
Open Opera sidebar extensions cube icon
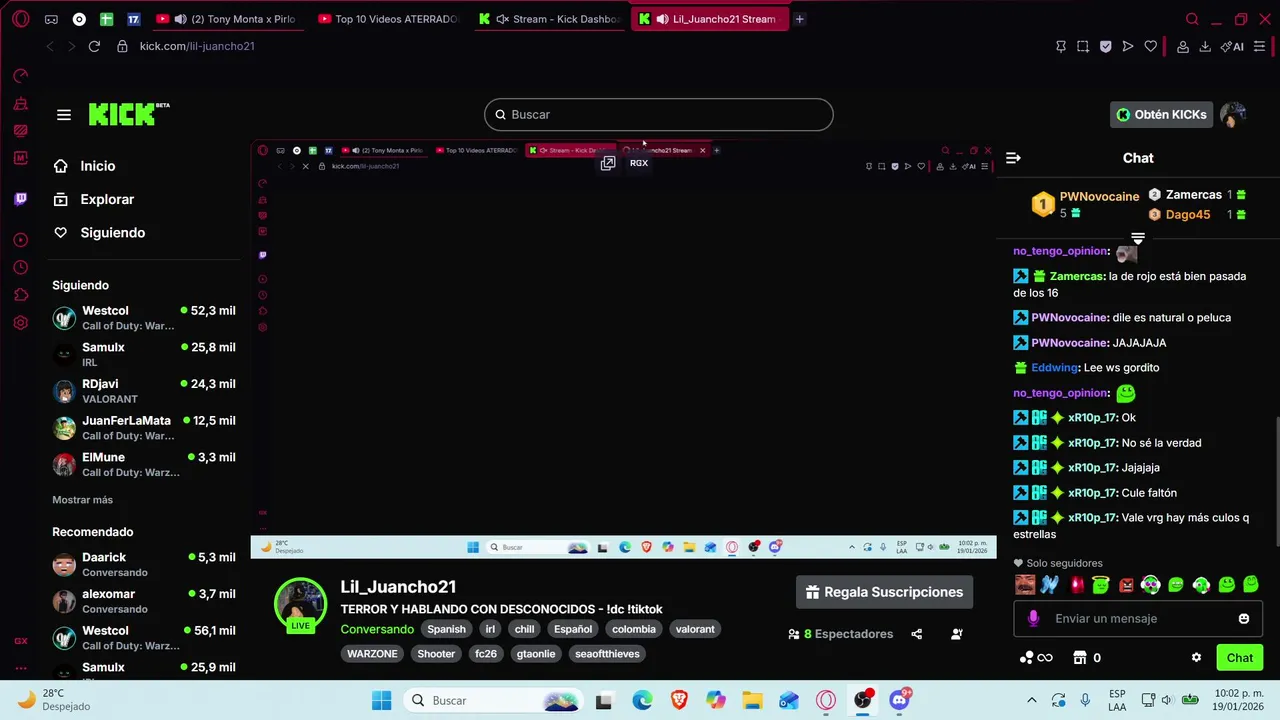[21, 295]
